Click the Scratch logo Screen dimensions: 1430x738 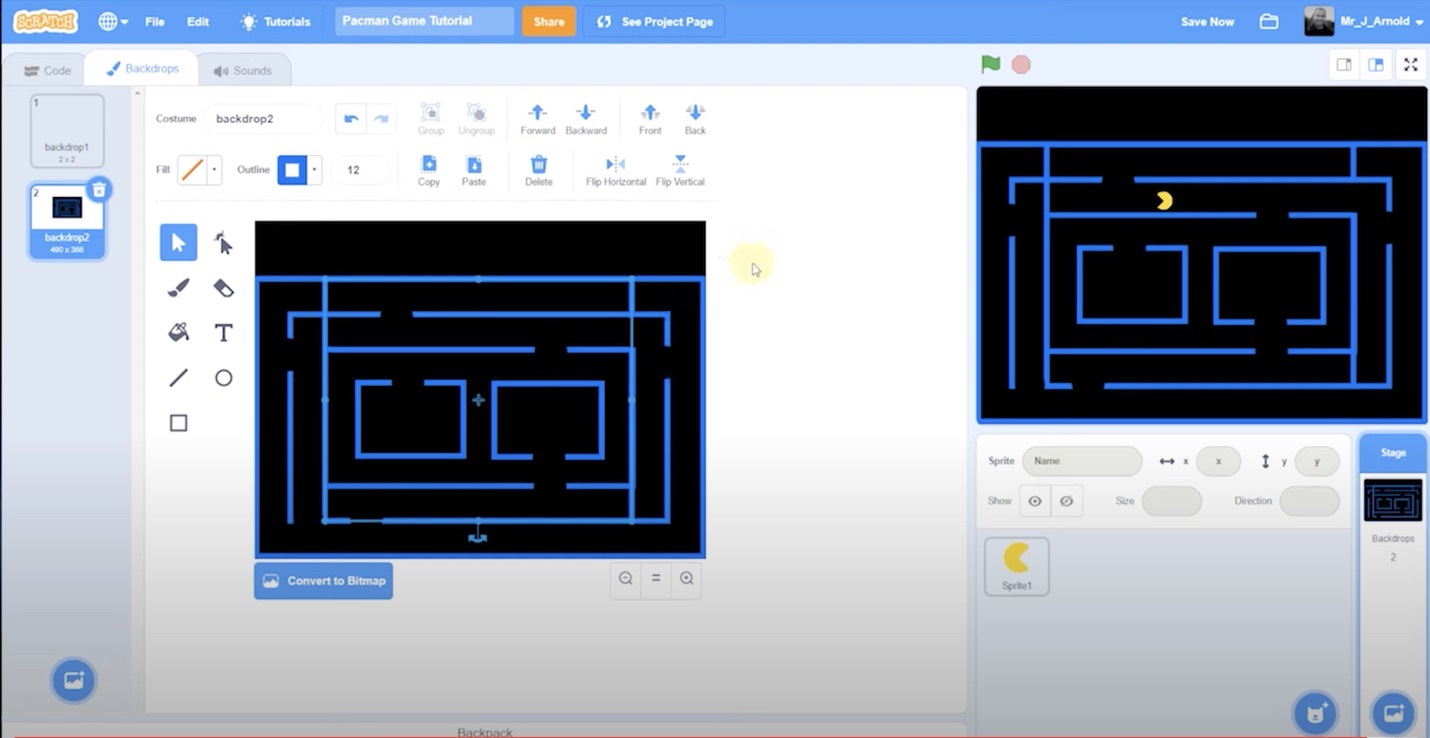[x=46, y=21]
